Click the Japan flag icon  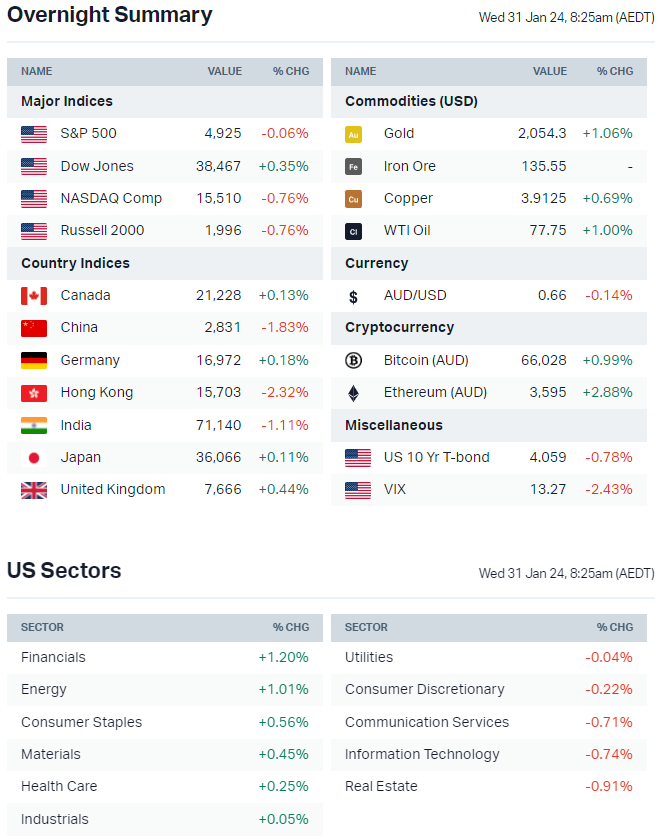(x=34, y=458)
